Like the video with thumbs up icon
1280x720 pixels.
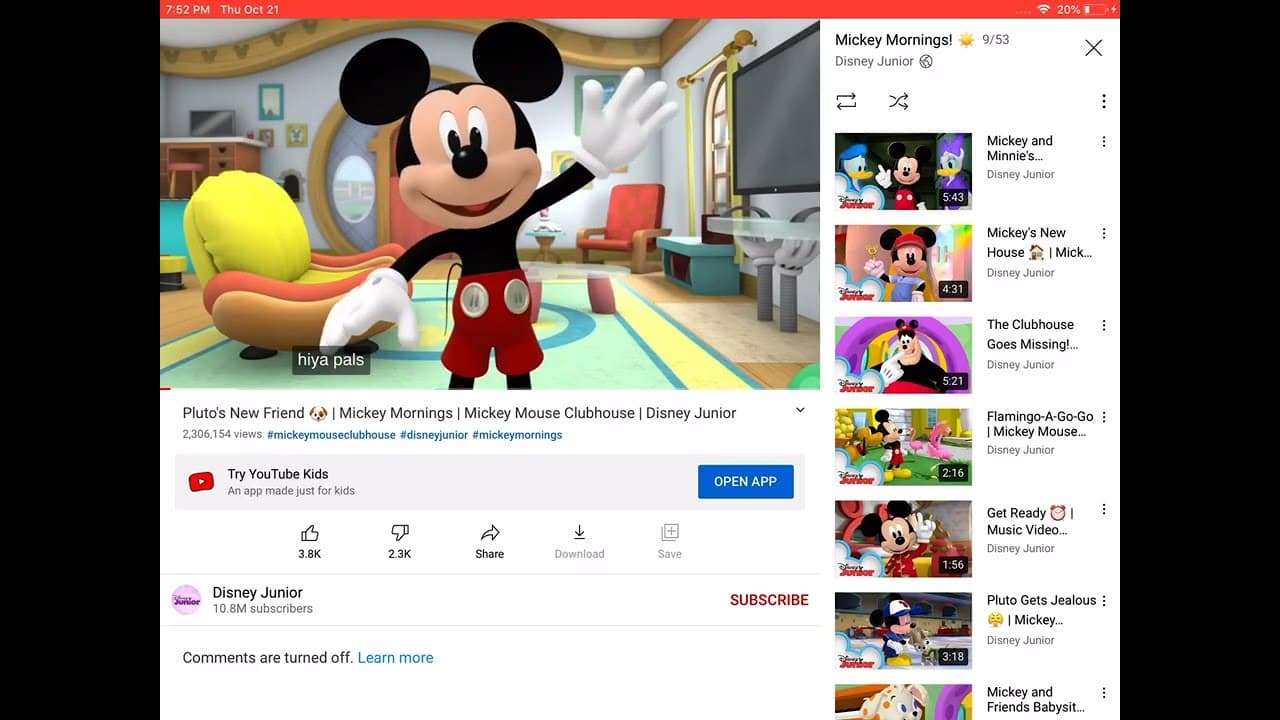(310, 533)
